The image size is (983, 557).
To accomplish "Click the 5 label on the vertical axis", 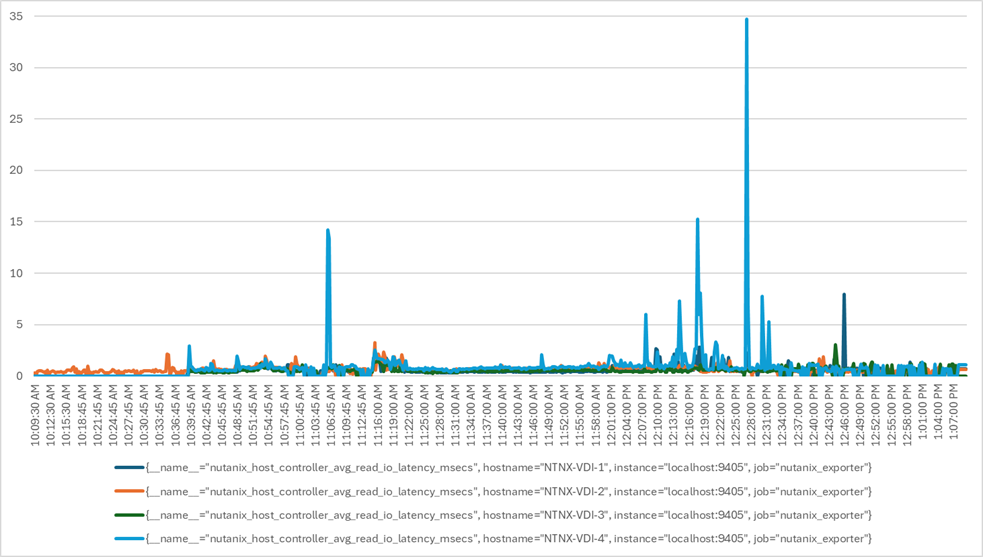I will click(x=20, y=324).
